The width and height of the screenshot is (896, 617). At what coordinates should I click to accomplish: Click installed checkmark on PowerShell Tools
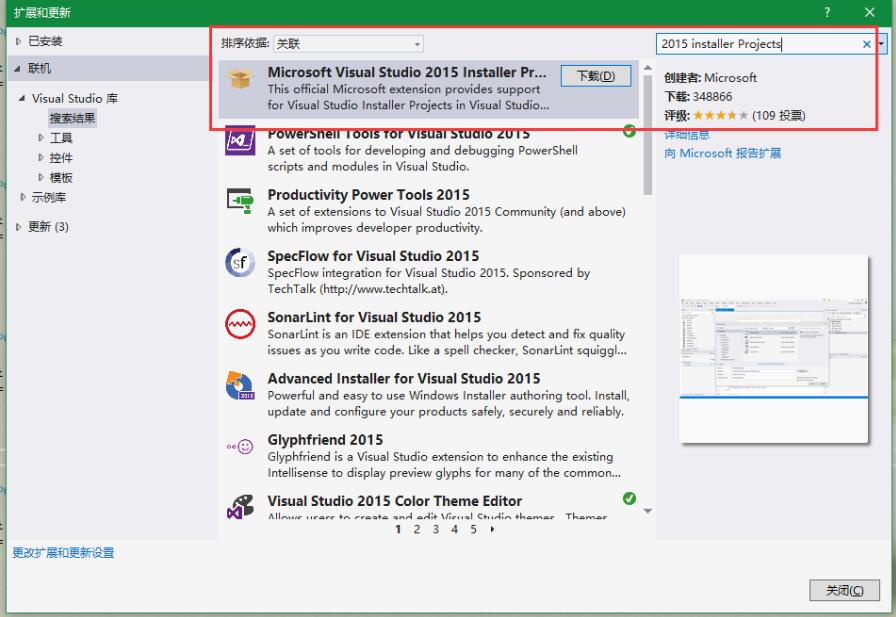click(629, 131)
